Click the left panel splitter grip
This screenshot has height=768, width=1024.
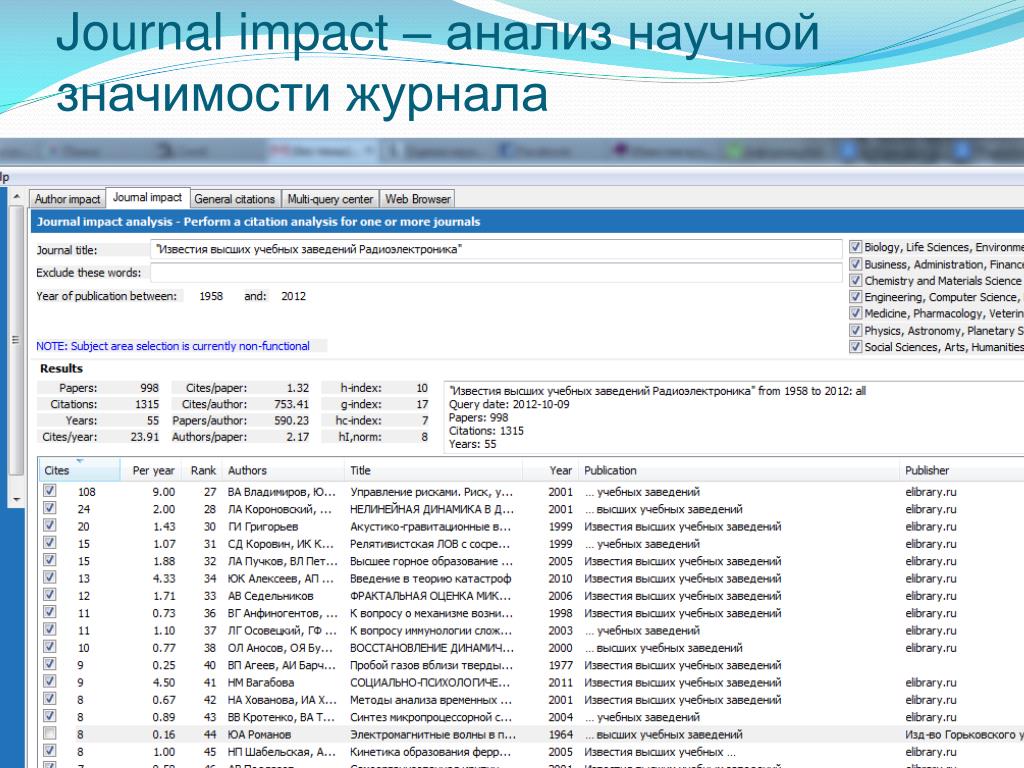click(x=16, y=340)
